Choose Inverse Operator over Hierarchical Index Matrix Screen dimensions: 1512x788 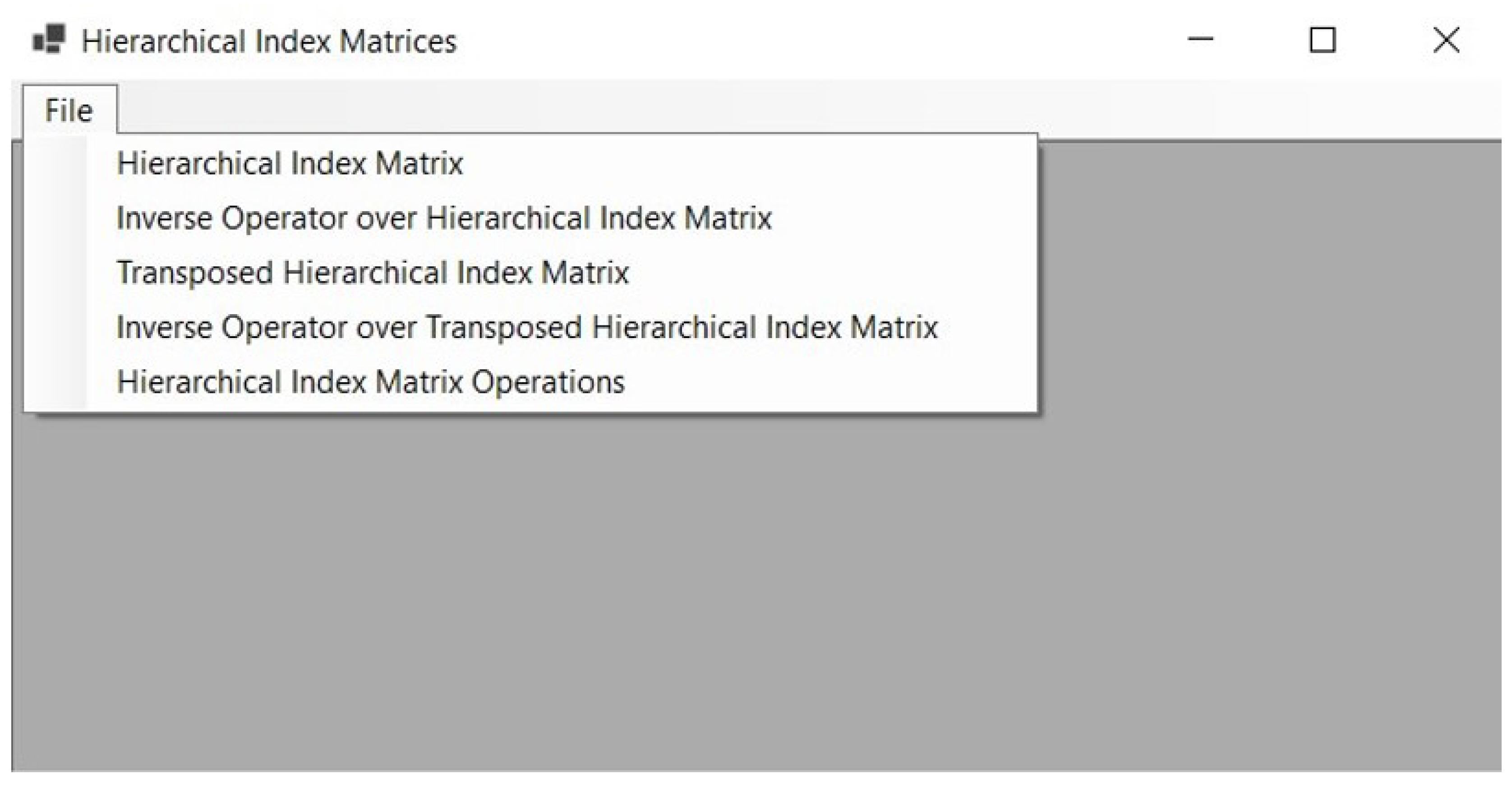[x=444, y=218]
